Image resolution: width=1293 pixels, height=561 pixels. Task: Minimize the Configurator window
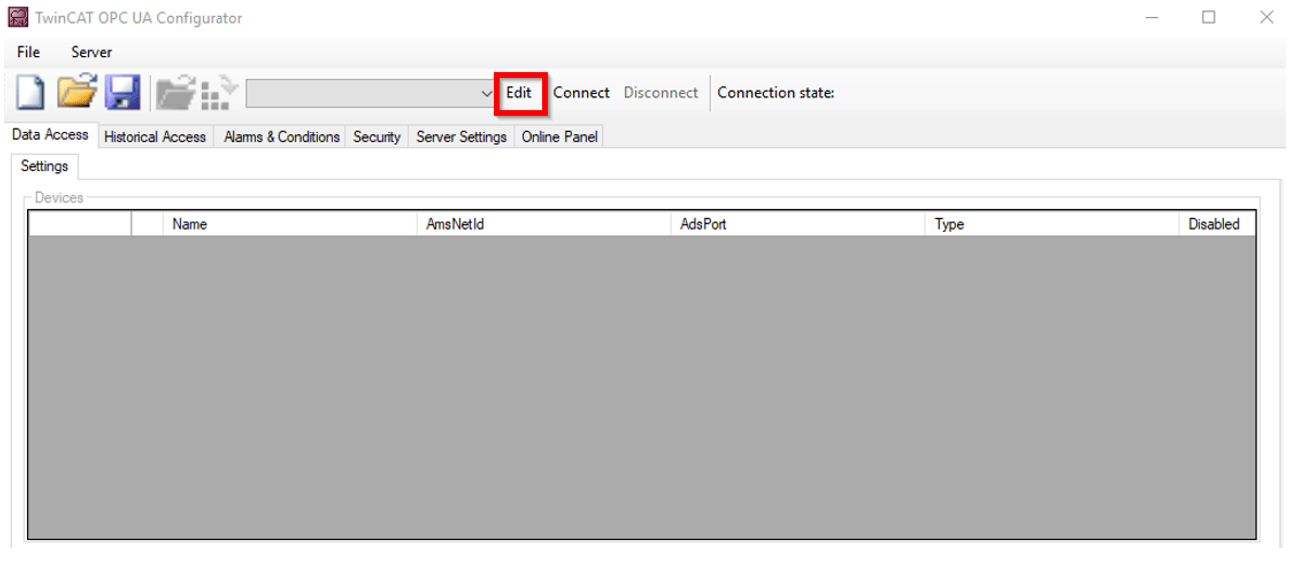(x=1152, y=18)
